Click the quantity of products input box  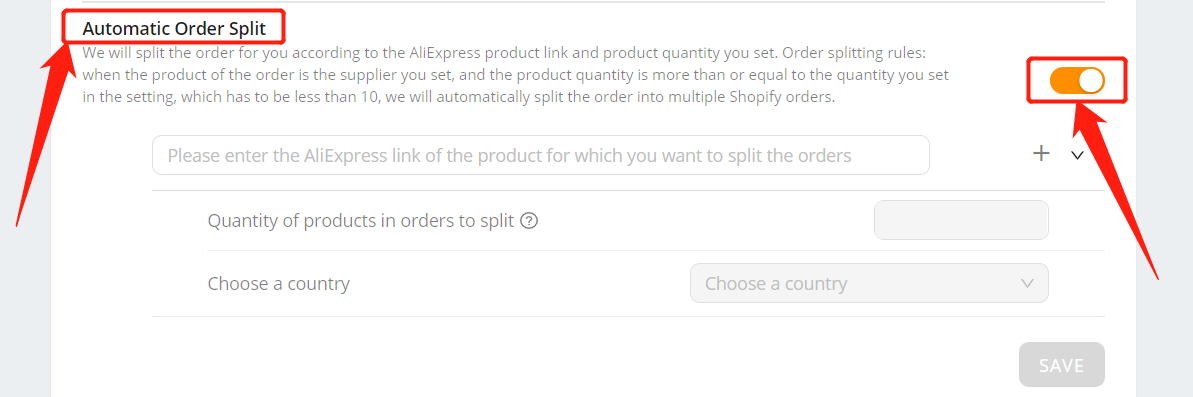(961, 220)
